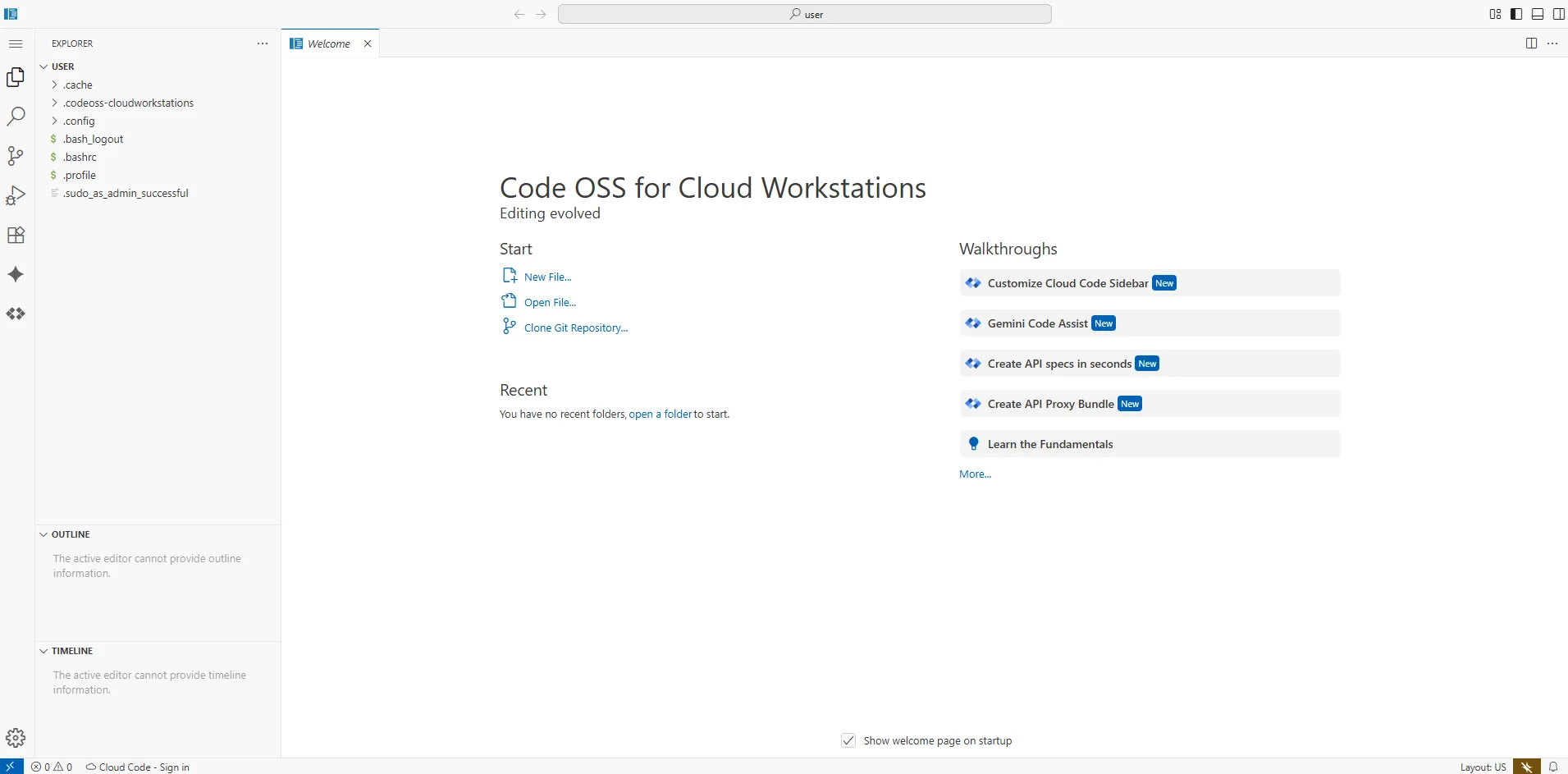
Task: Toggle Show welcome page on startup checkbox
Action: pyautogui.click(x=848, y=740)
